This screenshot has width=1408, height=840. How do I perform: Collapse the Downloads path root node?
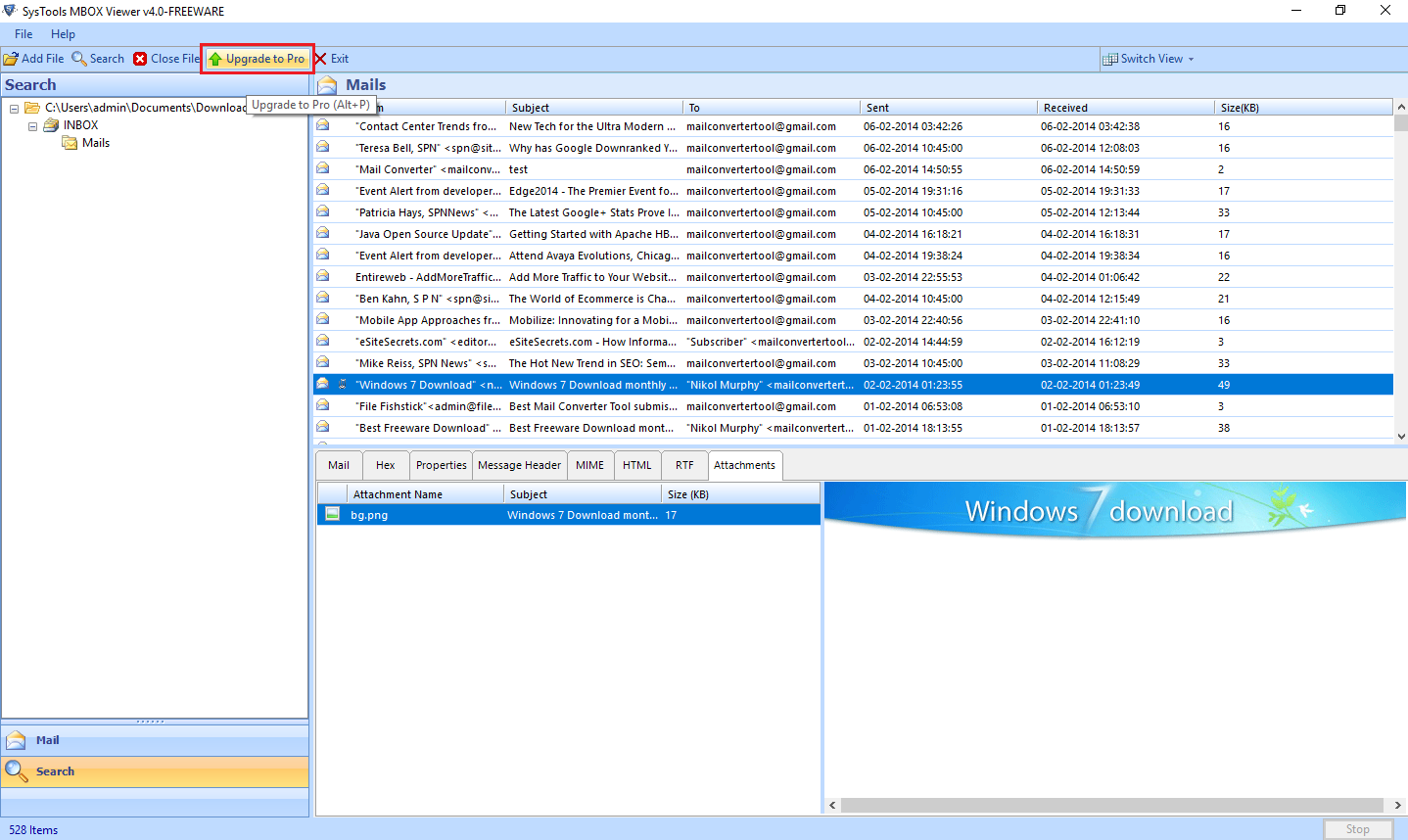pos(14,108)
